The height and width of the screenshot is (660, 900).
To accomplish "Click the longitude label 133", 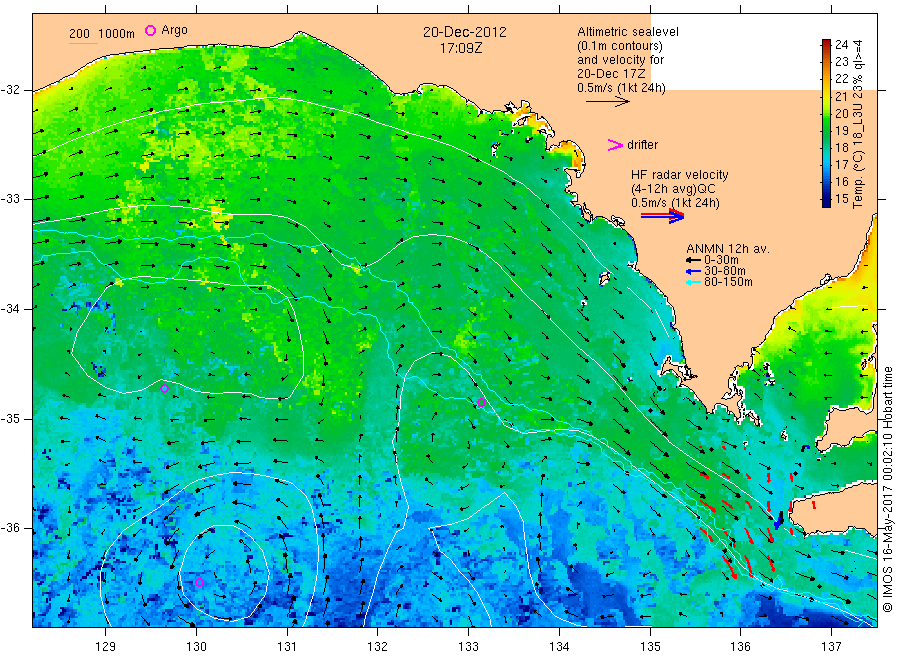I will [x=468, y=647].
